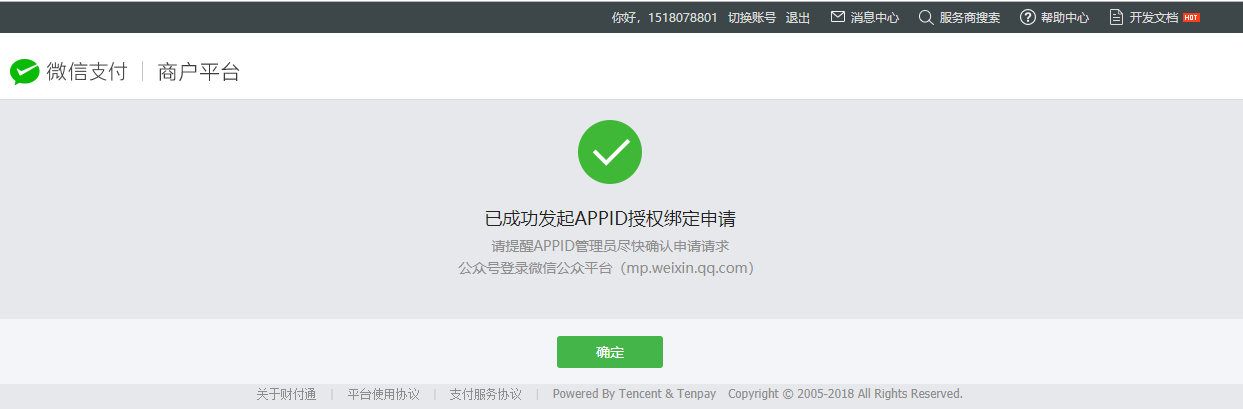
Task: Open 关于财付通 footer link
Action: tap(286, 394)
